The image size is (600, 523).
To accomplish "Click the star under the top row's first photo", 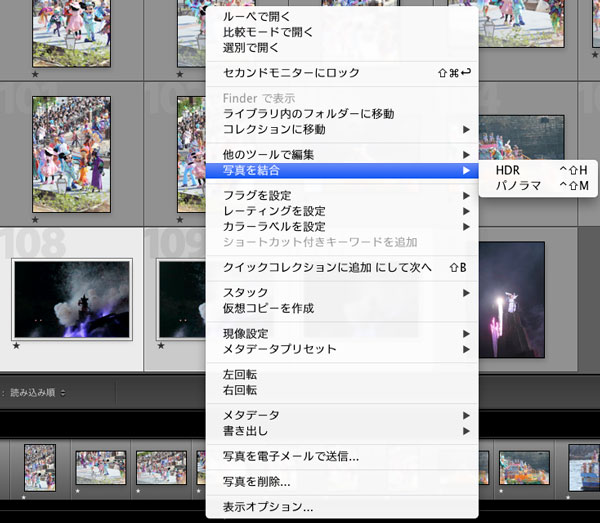I will tap(35, 74).
